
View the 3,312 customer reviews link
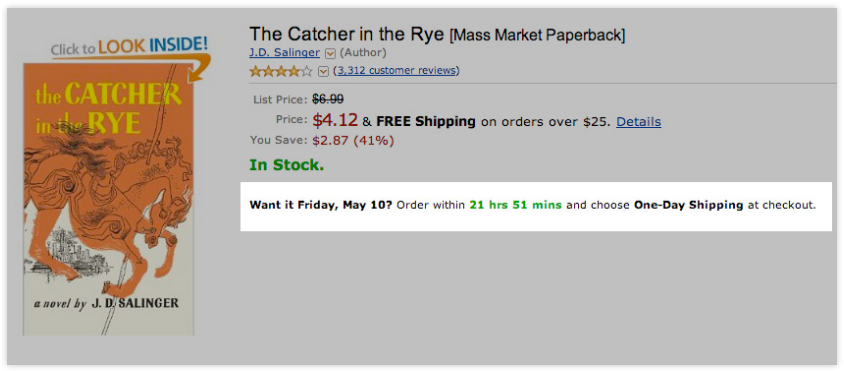397,71
